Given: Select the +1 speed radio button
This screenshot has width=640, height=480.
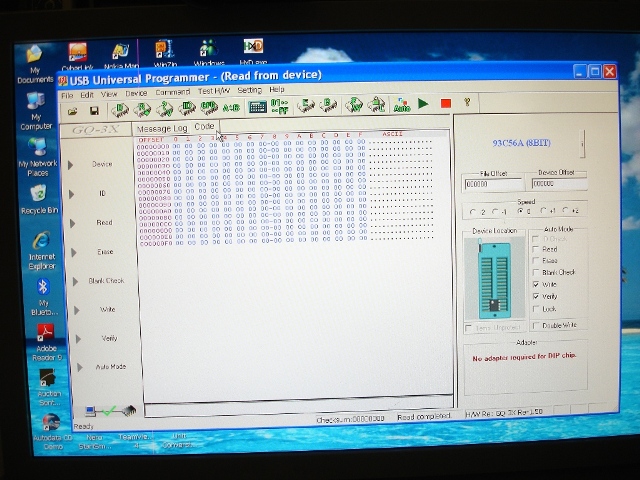Looking at the screenshot, I should pos(543,211).
